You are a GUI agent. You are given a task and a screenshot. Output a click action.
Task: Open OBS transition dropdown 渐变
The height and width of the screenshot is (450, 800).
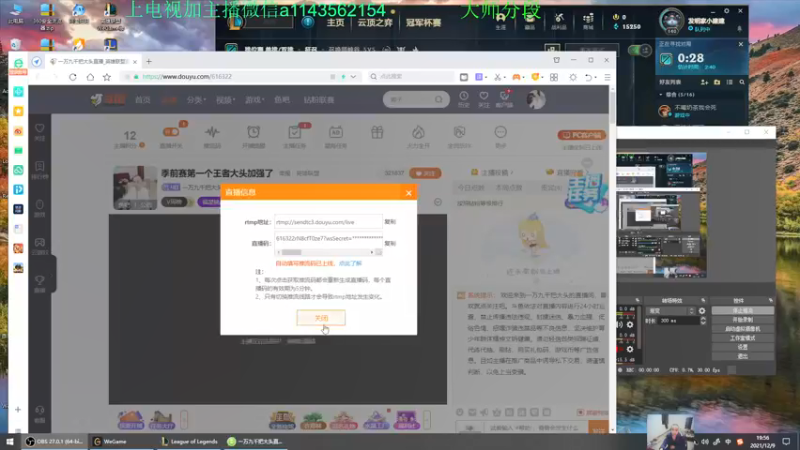670,311
